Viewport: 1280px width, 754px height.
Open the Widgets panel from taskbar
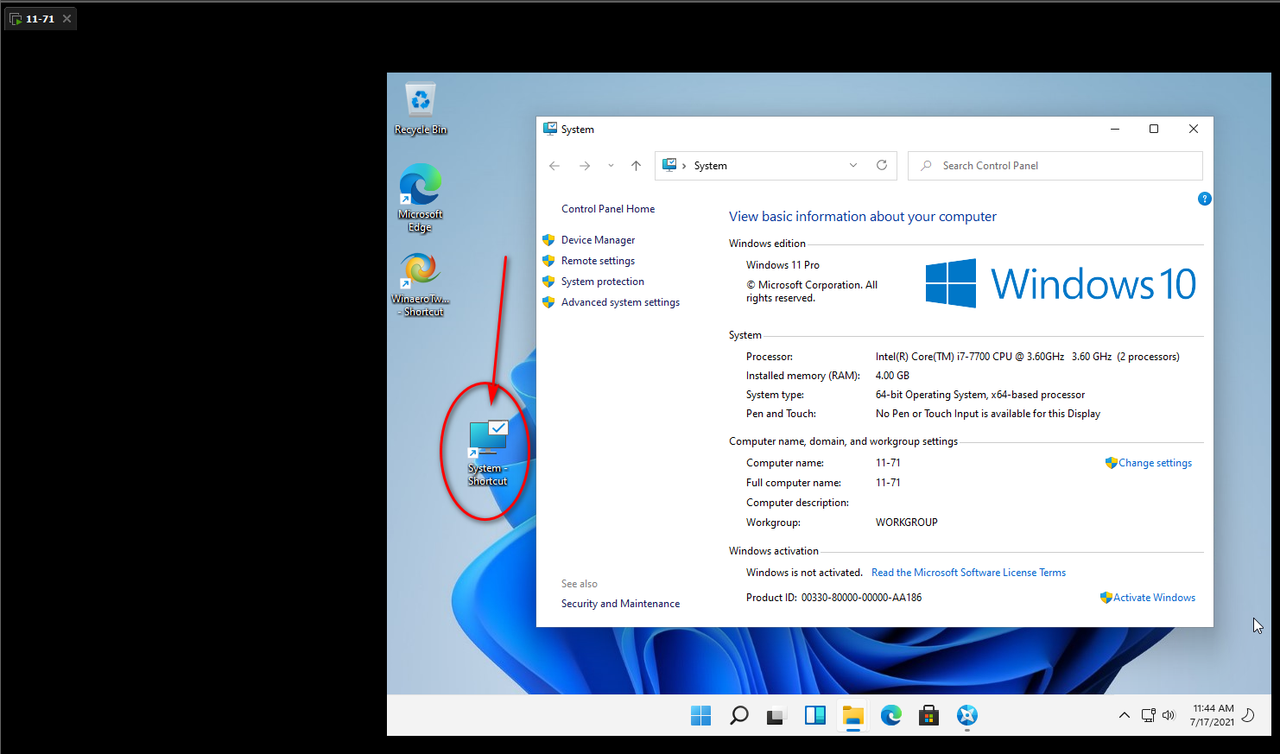click(815, 715)
